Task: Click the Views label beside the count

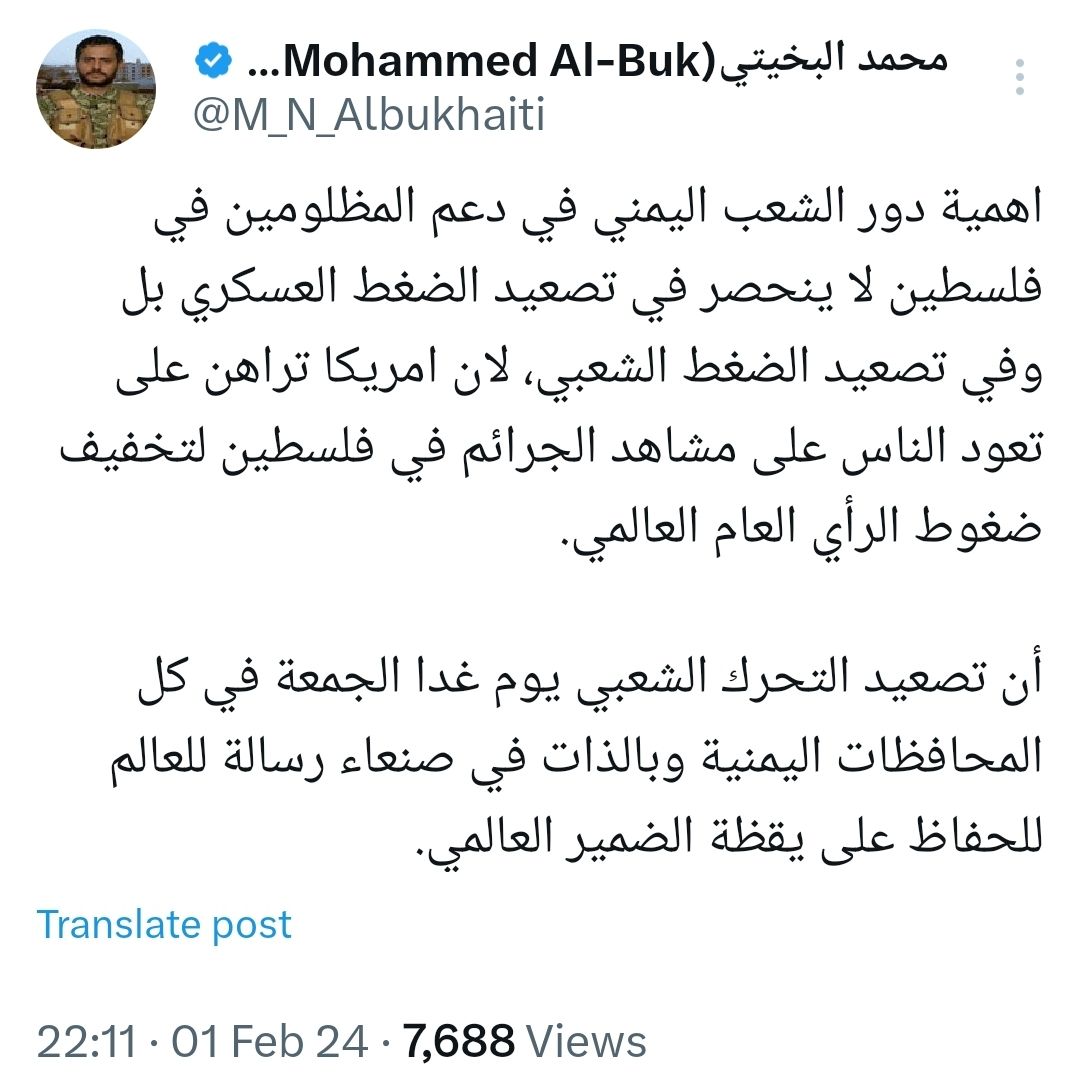Action: point(586,1043)
